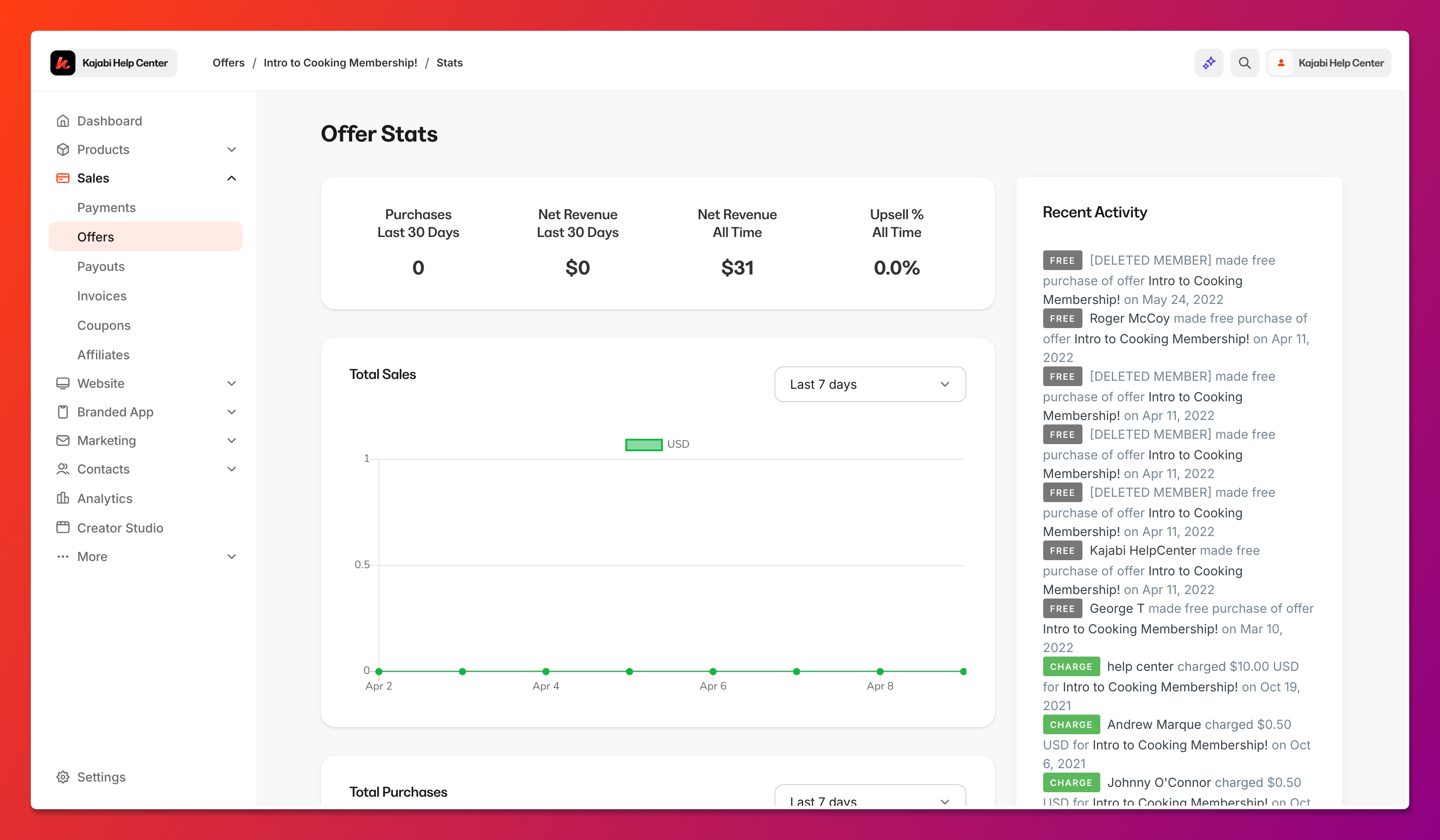Click the Branded App phone icon
Image resolution: width=1440 pixels, height=840 pixels.
63,412
